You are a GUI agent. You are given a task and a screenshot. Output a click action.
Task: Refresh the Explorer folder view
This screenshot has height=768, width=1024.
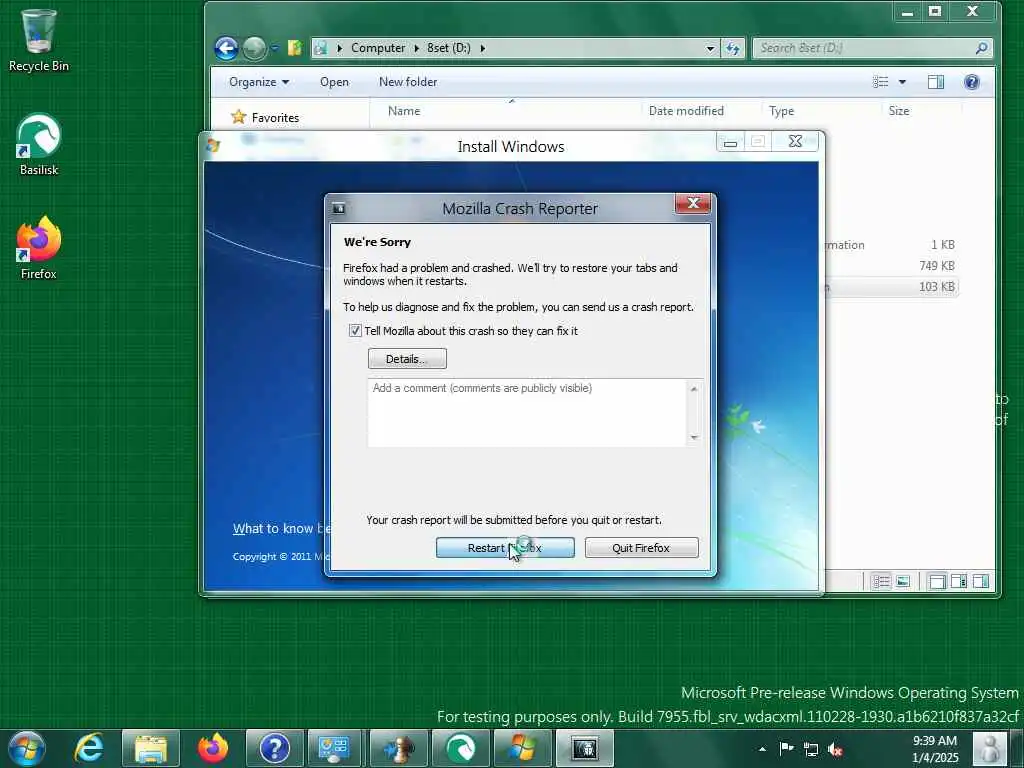(x=733, y=48)
